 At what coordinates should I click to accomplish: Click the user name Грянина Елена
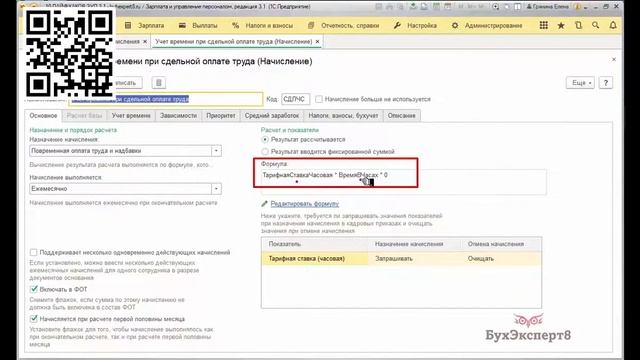[x=551, y=7]
